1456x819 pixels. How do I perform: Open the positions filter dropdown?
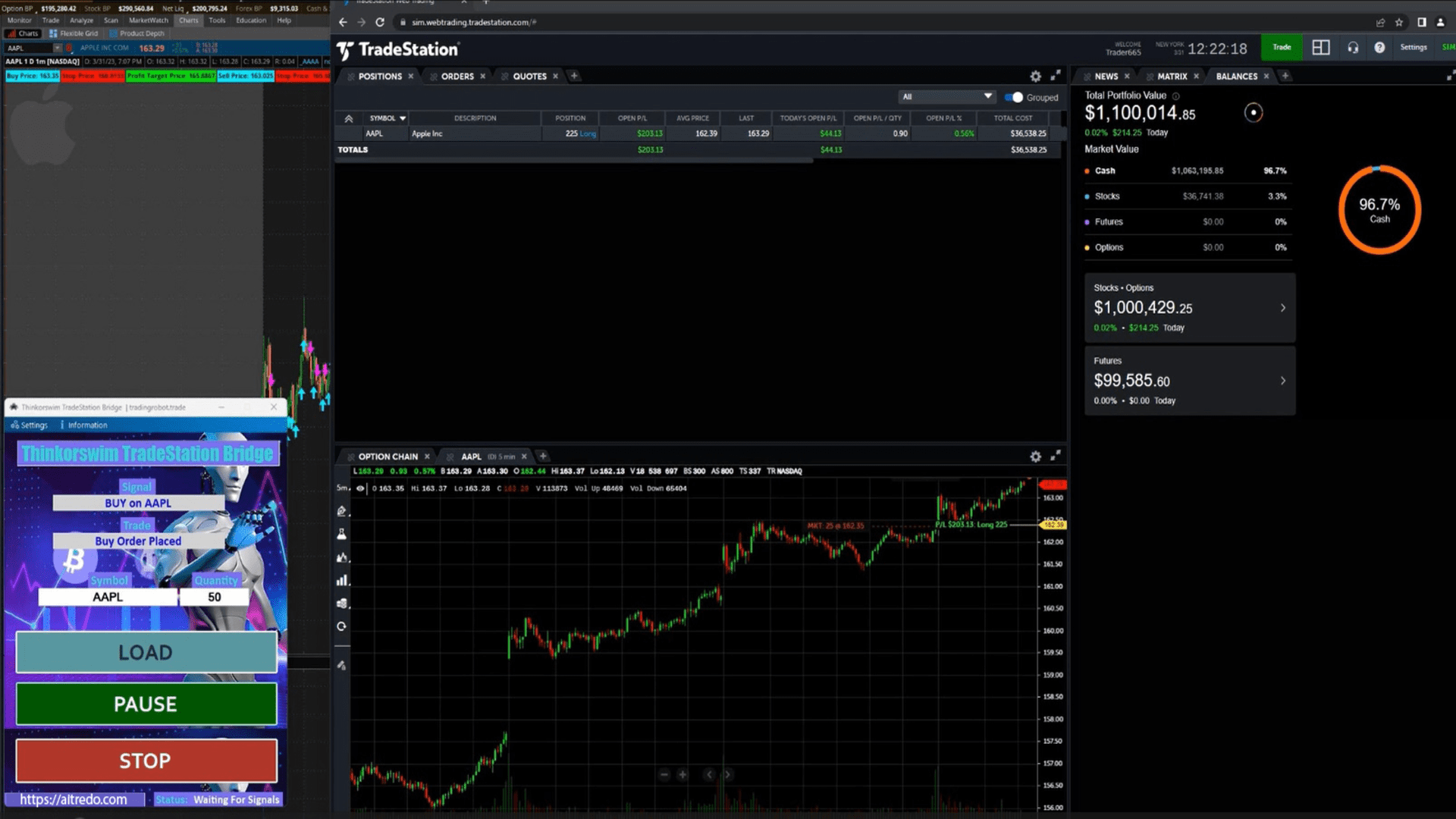(x=944, y=96)
